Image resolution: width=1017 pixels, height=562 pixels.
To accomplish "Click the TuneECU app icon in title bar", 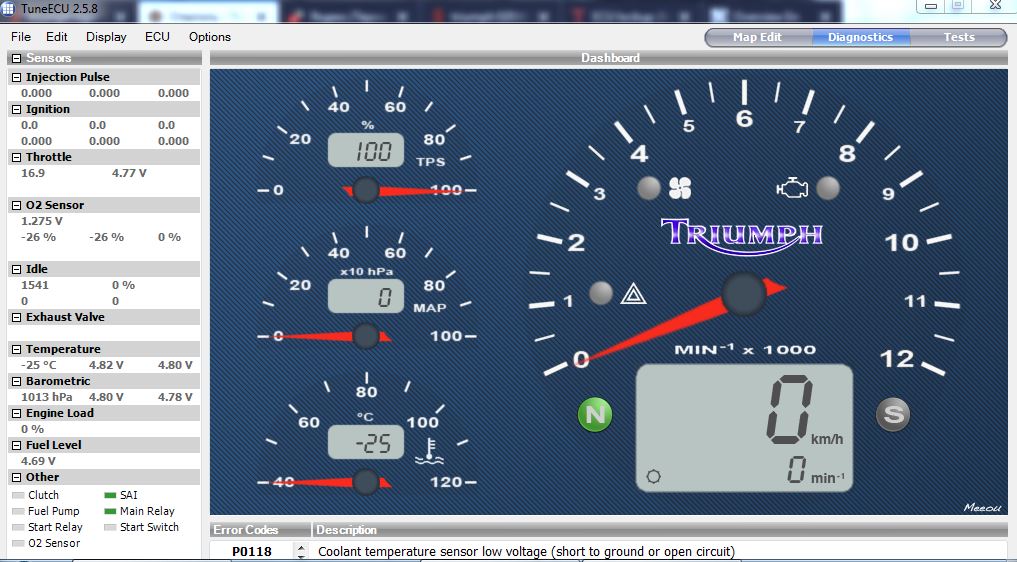I will 9,9.
